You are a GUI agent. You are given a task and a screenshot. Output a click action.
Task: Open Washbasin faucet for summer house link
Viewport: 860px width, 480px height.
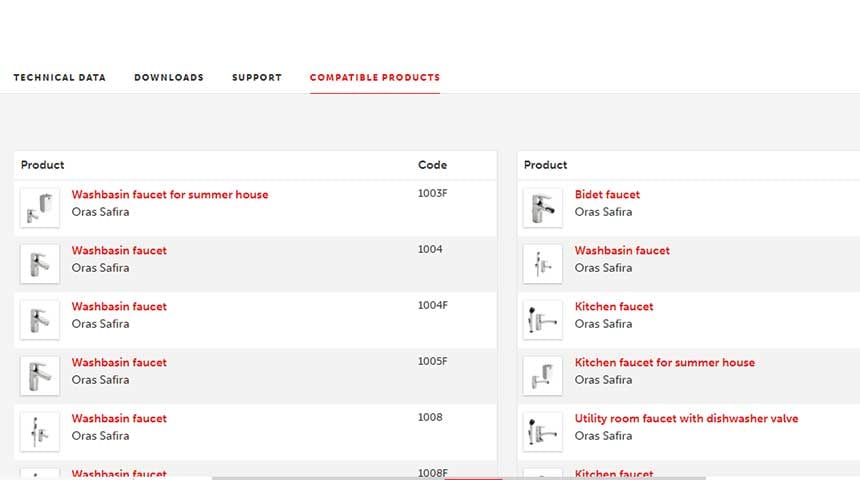click(x=170, y=194)
